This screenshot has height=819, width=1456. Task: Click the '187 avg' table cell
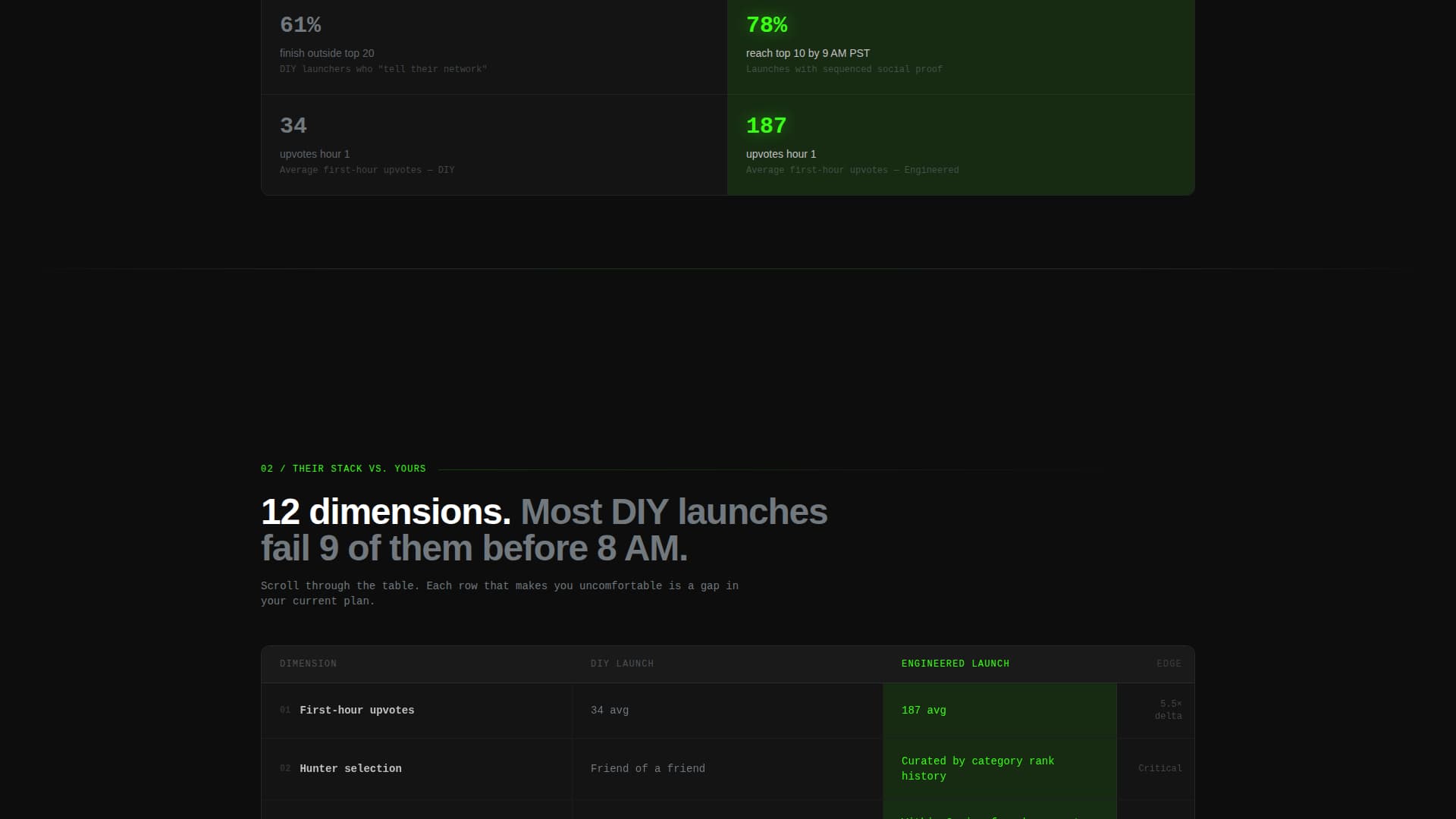coord(924,711)
